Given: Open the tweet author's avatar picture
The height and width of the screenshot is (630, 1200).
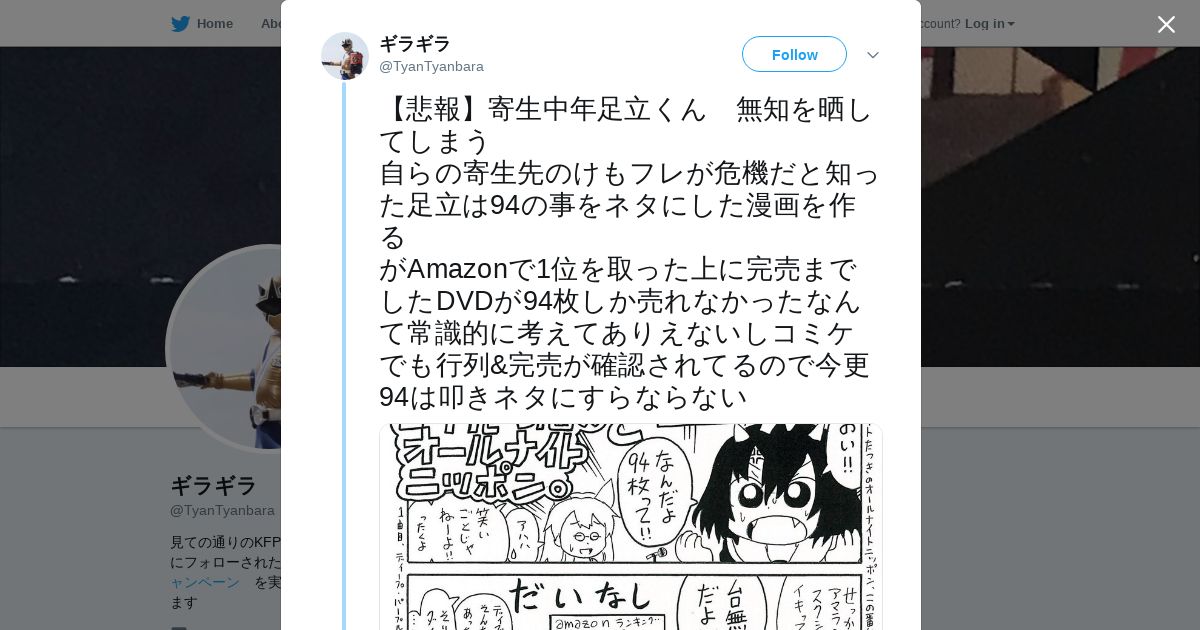Looking at the screenshot, I should (x=345, y=56).
